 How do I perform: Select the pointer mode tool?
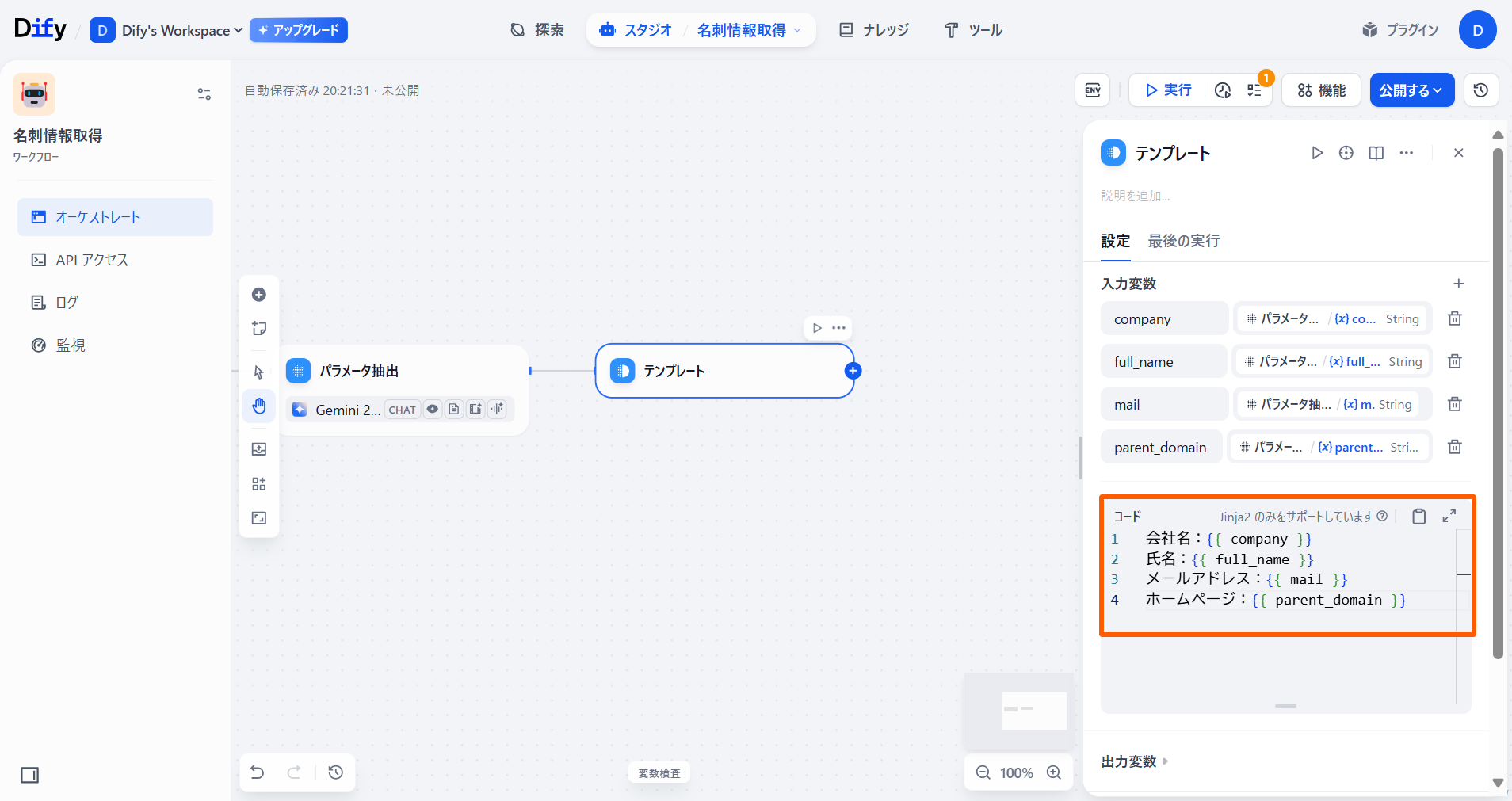259,372
